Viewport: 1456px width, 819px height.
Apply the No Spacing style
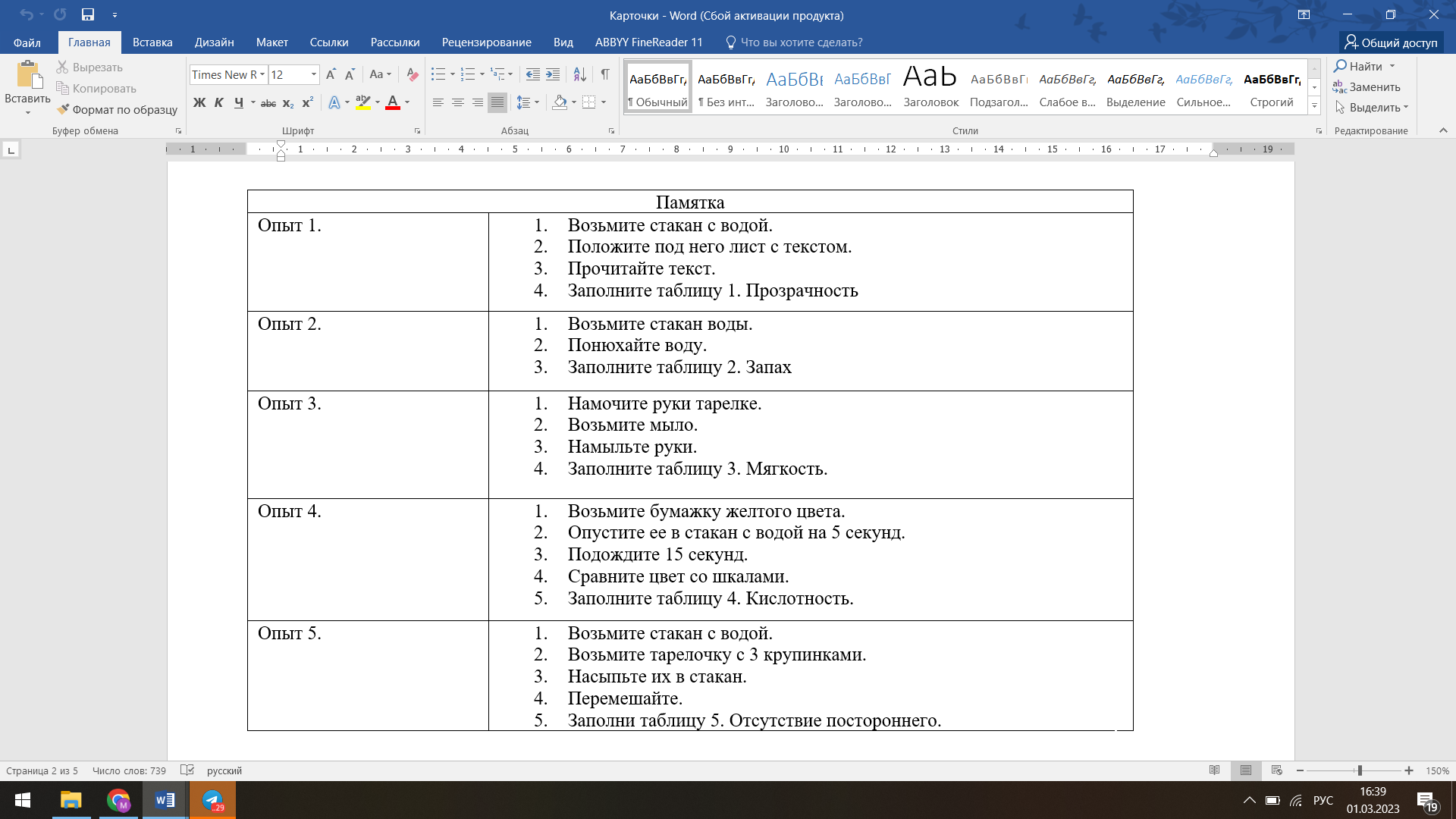click(726, 88)
